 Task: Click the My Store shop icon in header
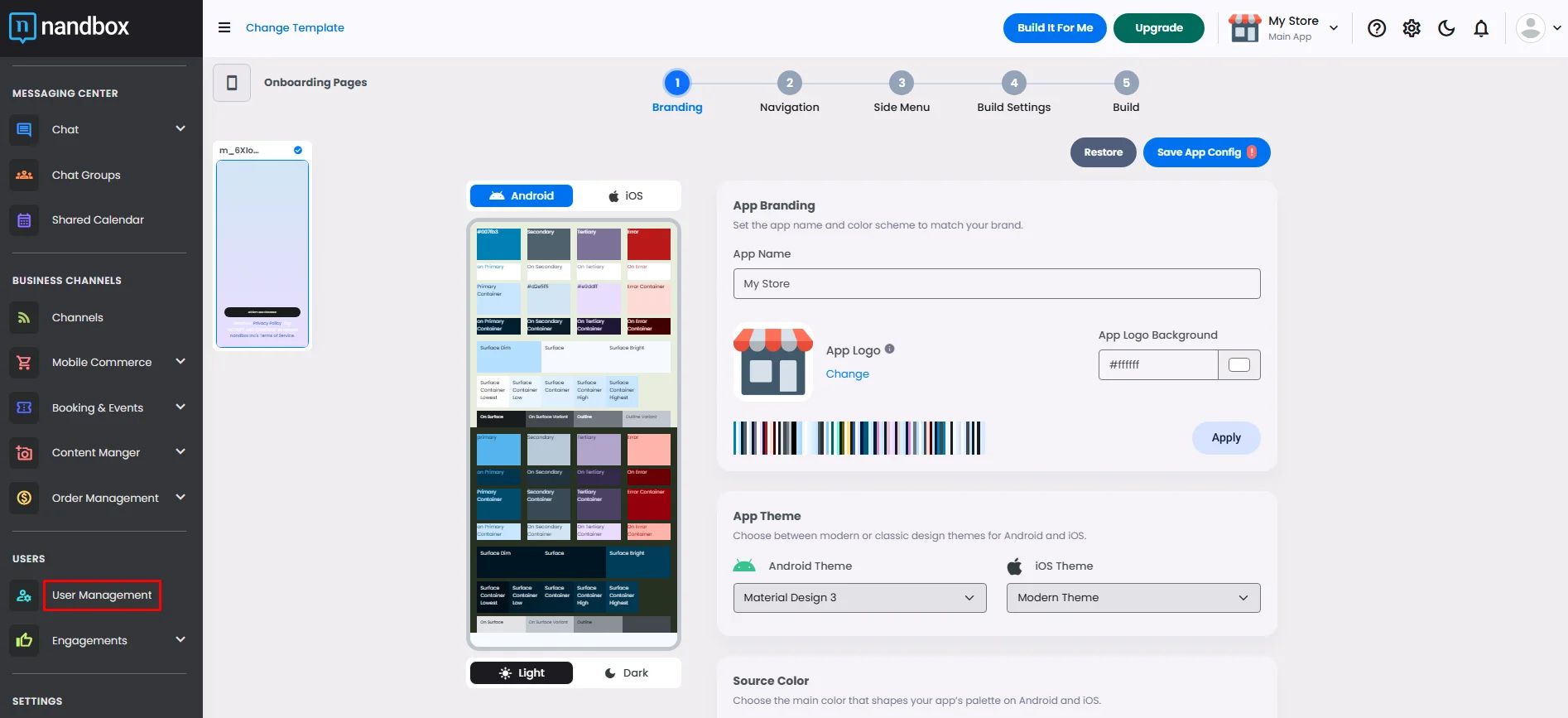click(x=1244, y=28)
